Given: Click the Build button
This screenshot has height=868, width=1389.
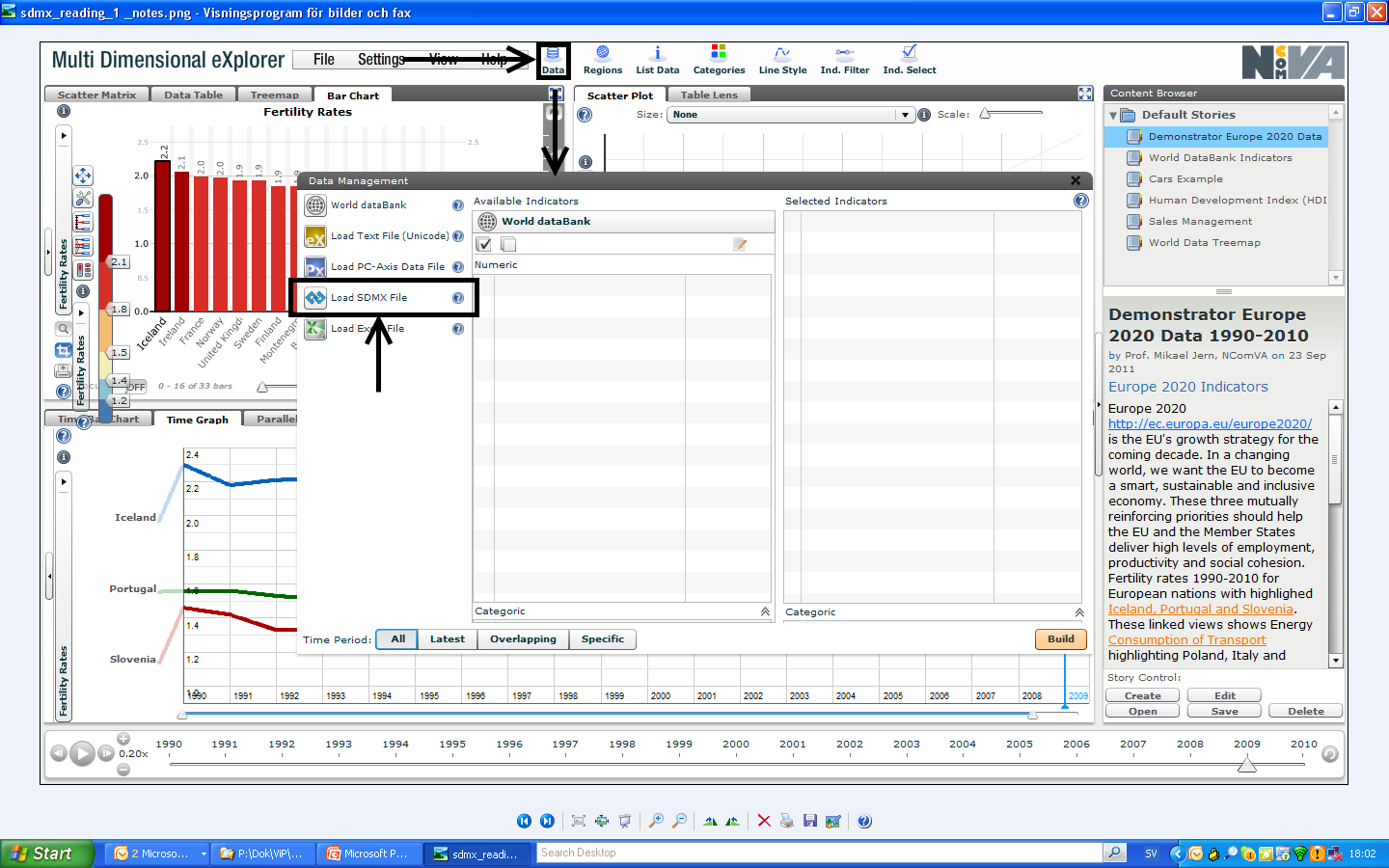Looking at the screenshot, I should pos(1061,639).
